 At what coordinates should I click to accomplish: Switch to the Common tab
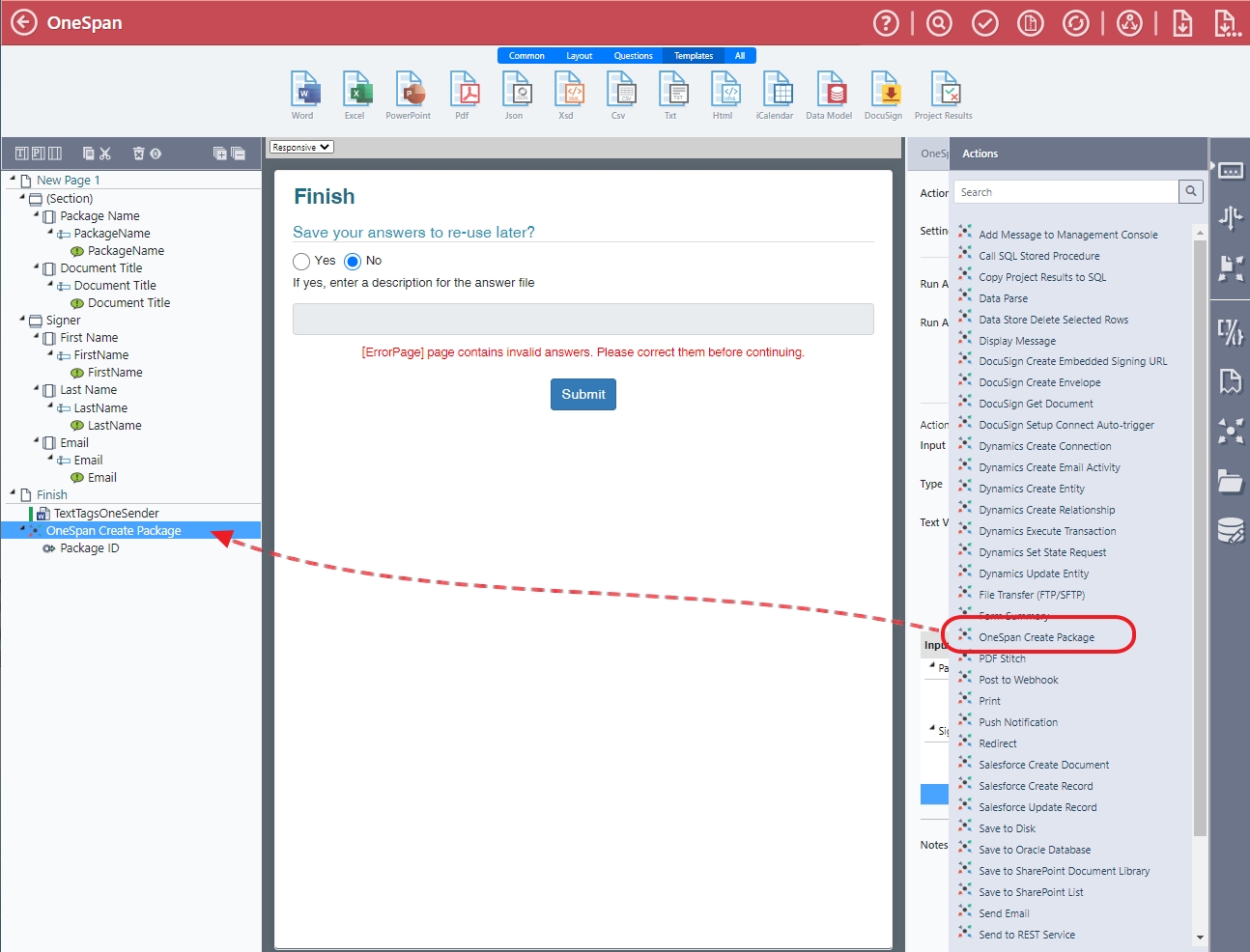pyautogui.click(x=526, y=56)
